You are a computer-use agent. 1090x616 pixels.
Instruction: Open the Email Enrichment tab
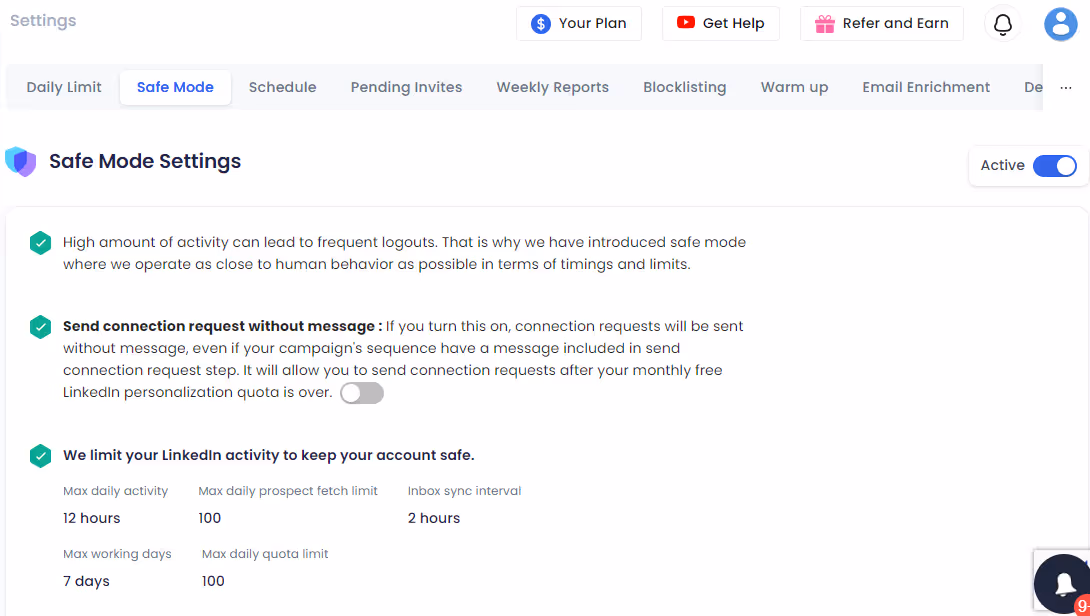926,87
